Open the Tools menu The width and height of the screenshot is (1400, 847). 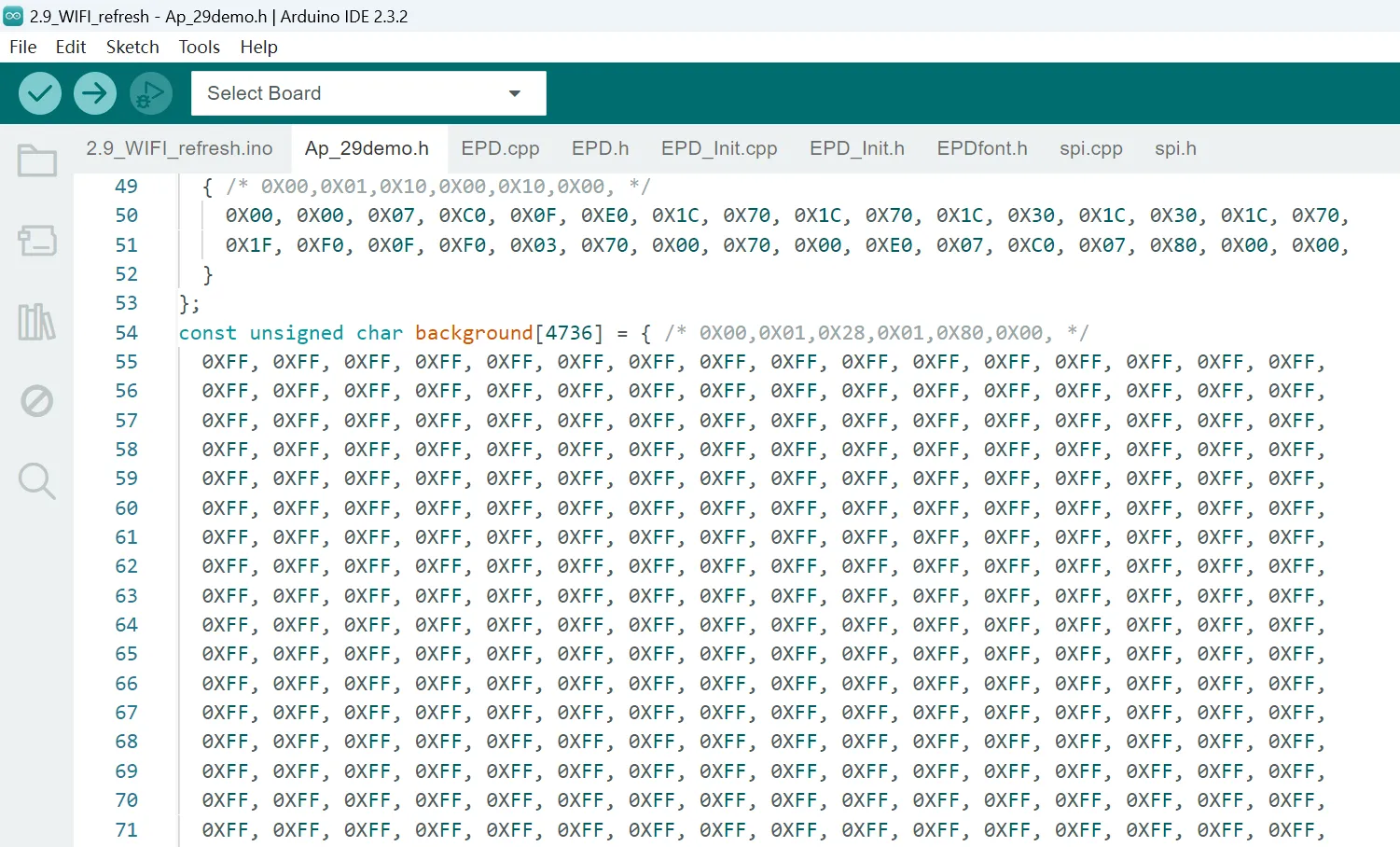[200, 47]
